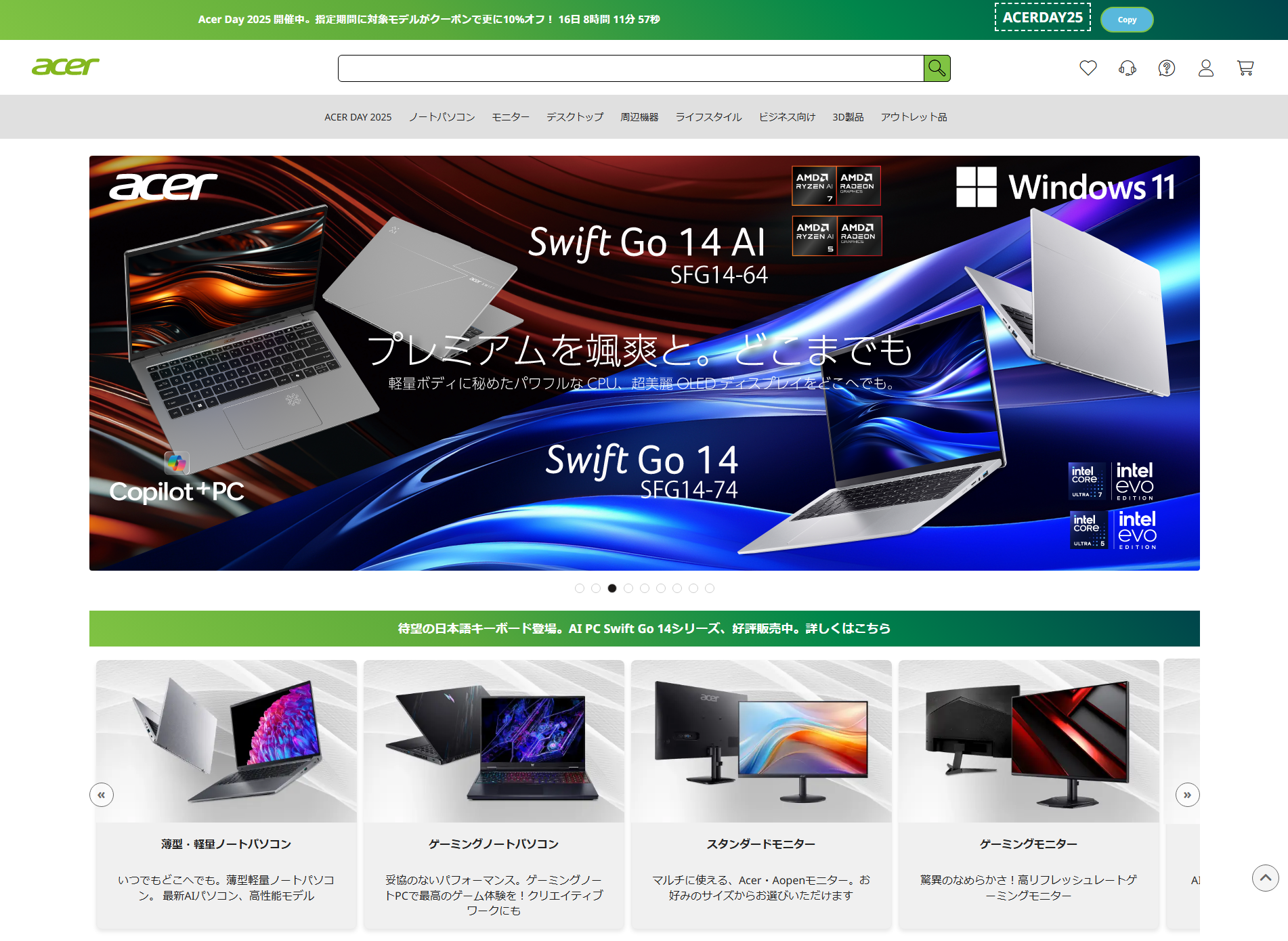
Task: Click the '驚異のなめらかさ' gaming monitor description
Action: tap(1029, 888)
